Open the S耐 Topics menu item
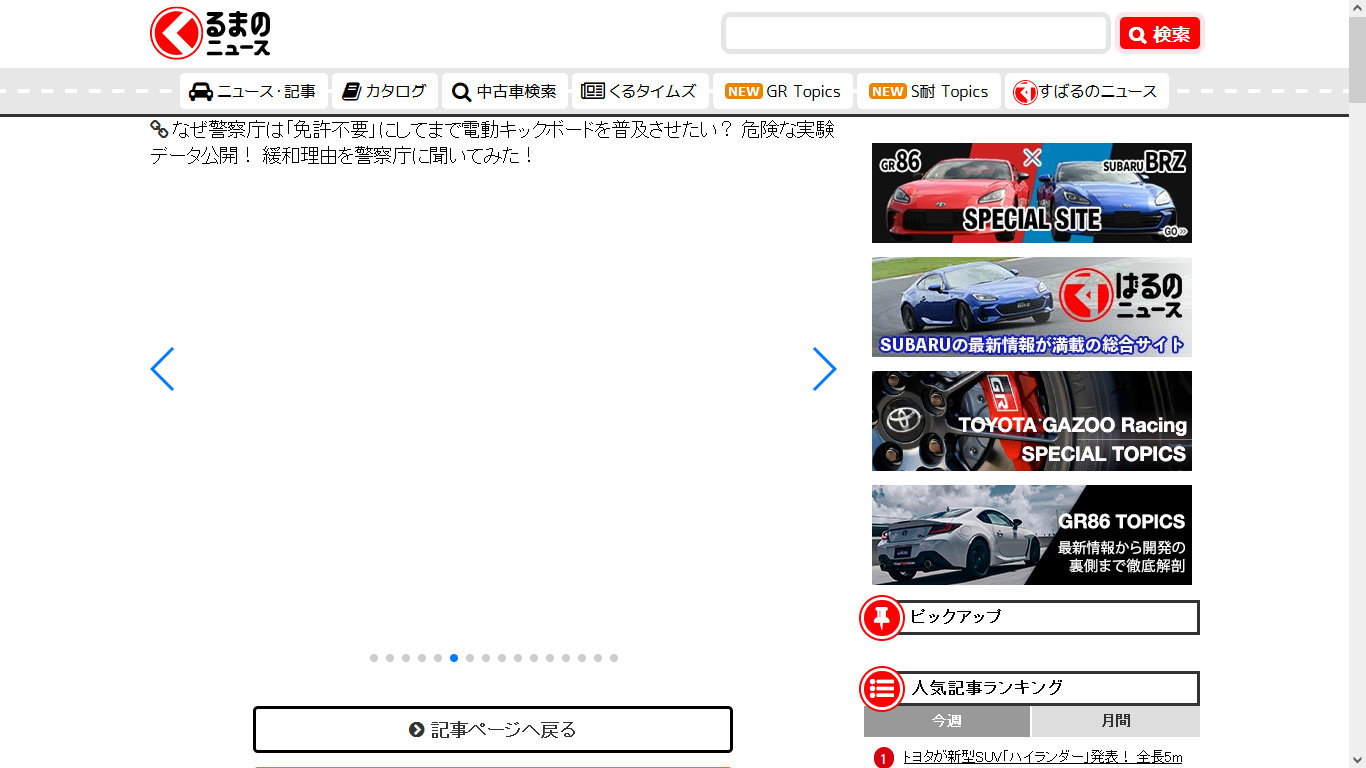1366x768 pixels. pyautogui.click(x=929, y=91)
